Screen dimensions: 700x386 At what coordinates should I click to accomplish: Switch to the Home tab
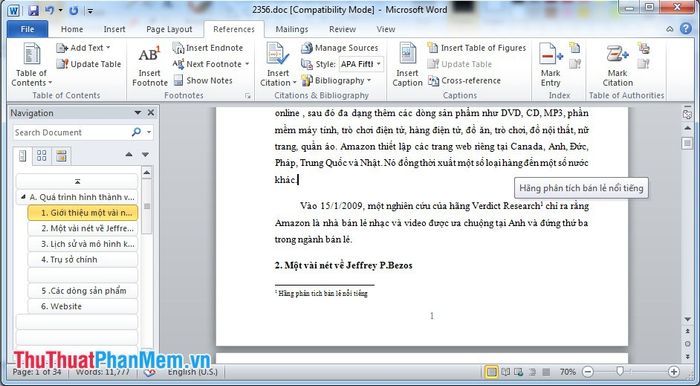[x=72, y=29]
